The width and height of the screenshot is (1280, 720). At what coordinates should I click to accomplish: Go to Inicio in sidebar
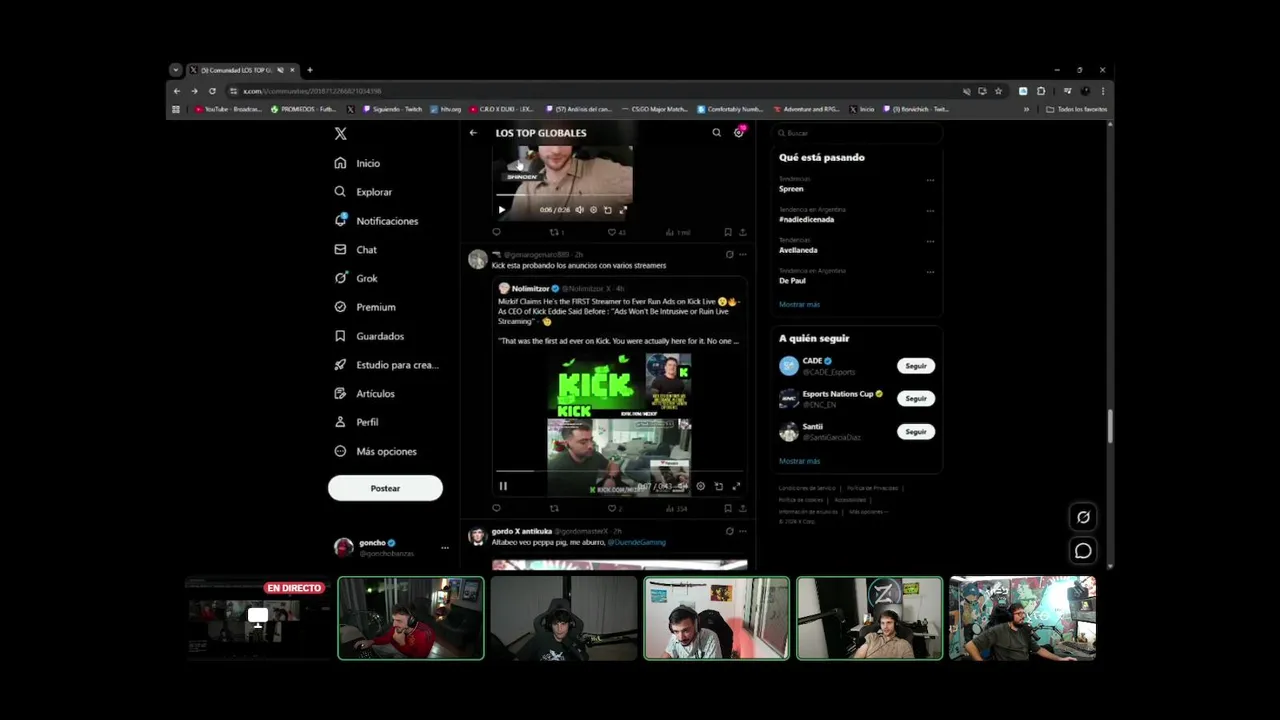pos(357,163)
